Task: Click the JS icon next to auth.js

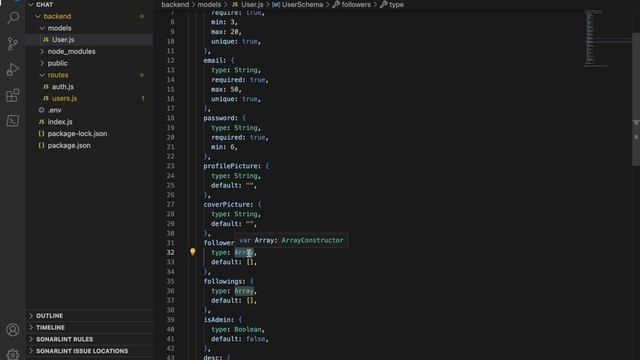Action: click(x=46, y=87)
